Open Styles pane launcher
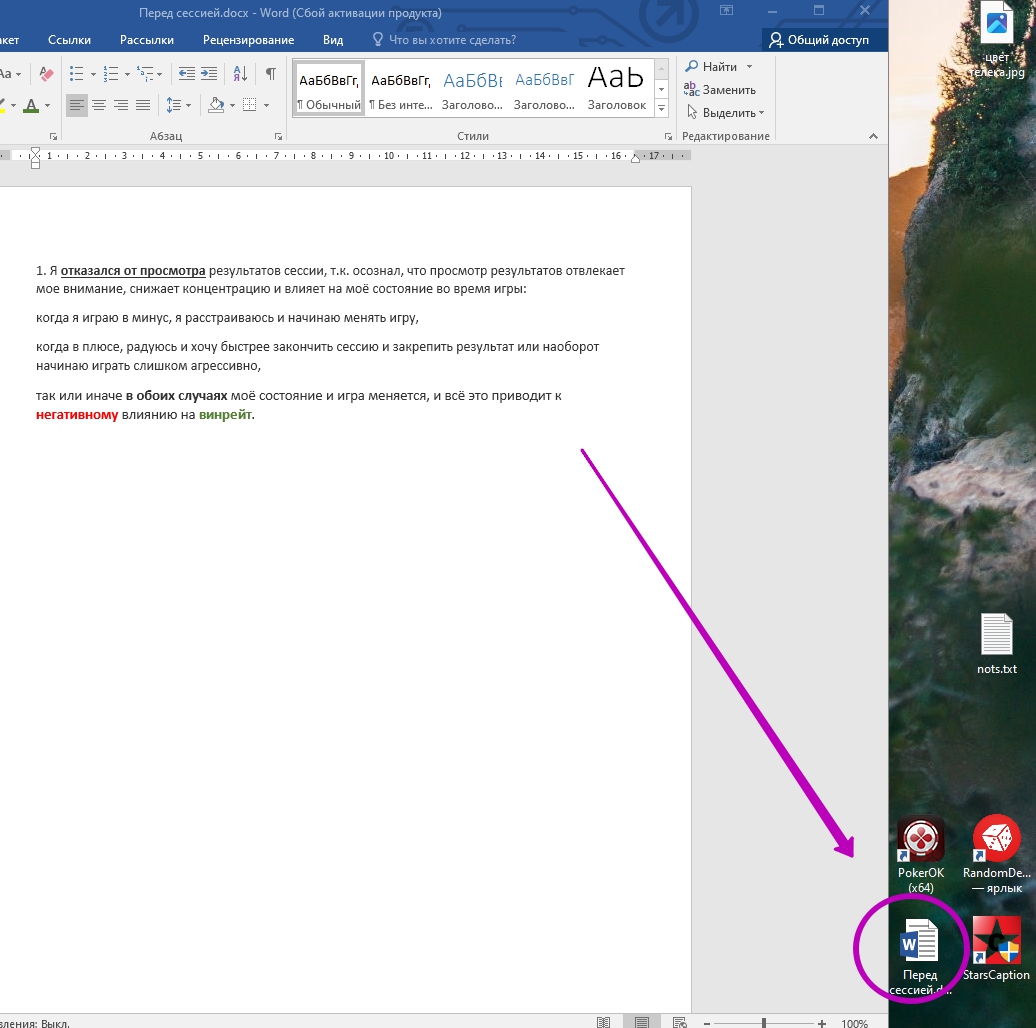 [x=668, y=136]
